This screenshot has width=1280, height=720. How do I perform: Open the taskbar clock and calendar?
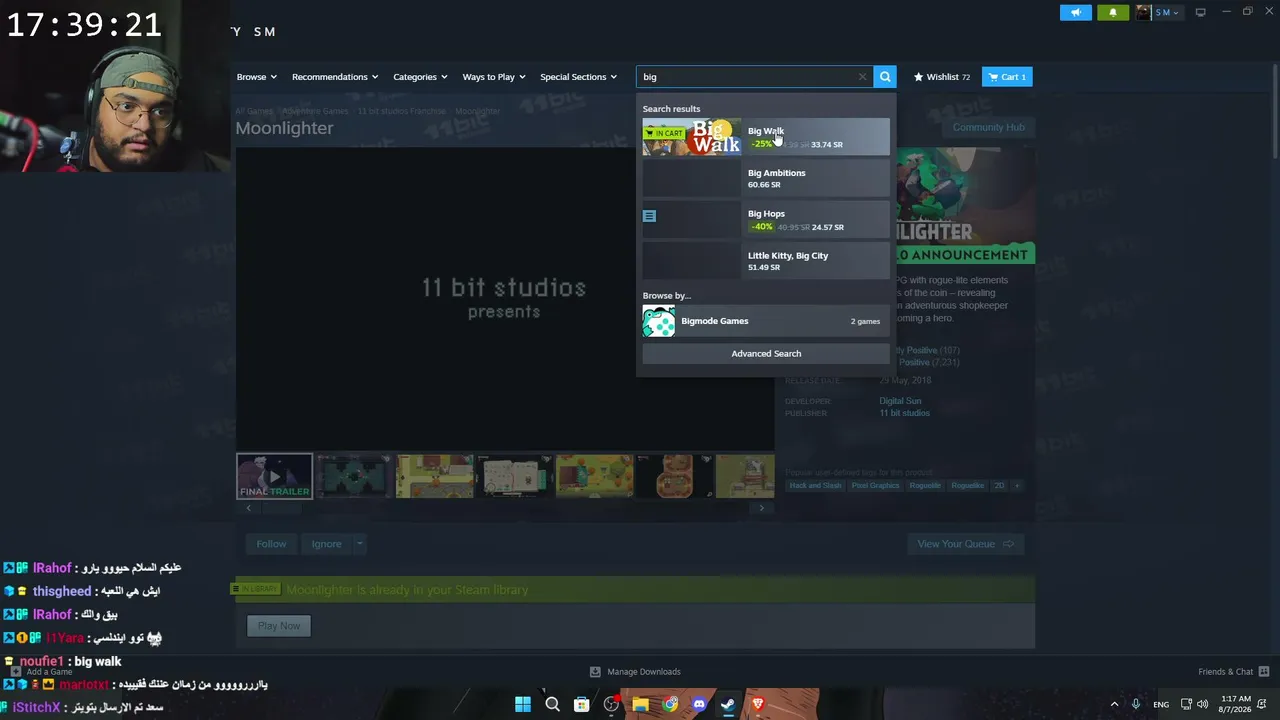click(1236, 704)
